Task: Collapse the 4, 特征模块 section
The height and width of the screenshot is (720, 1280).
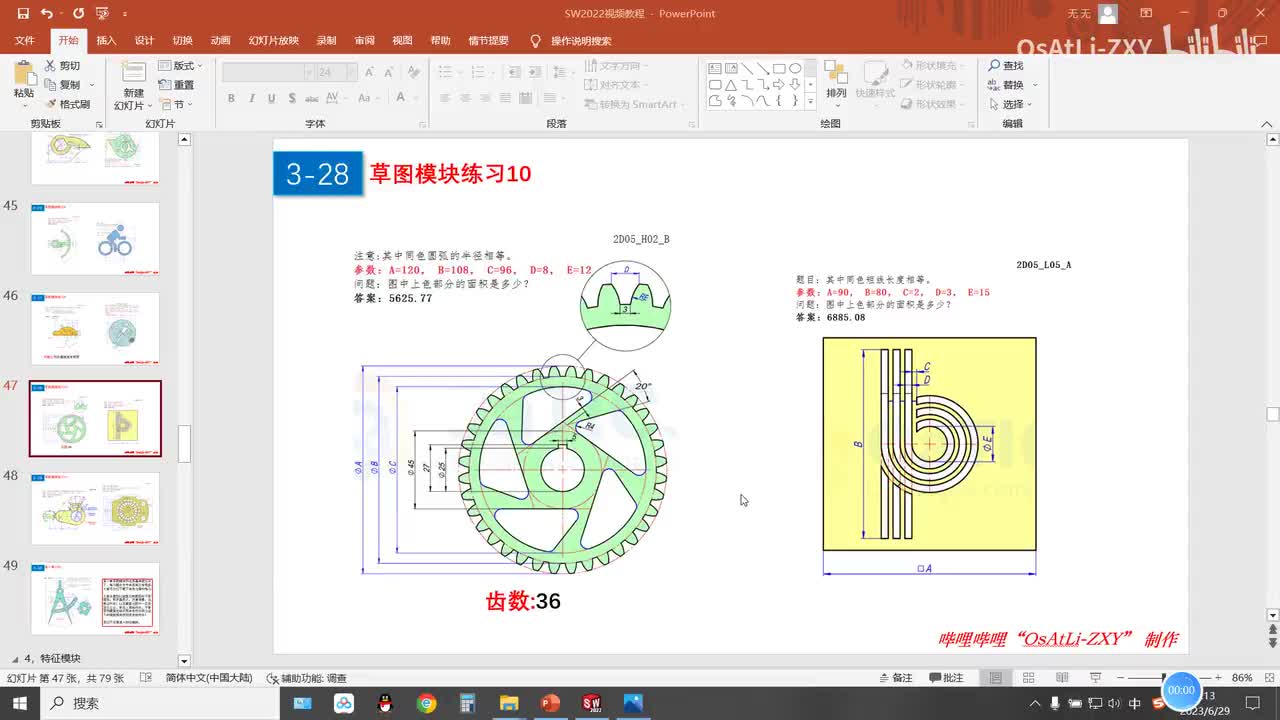Action: tap(15, 659)
